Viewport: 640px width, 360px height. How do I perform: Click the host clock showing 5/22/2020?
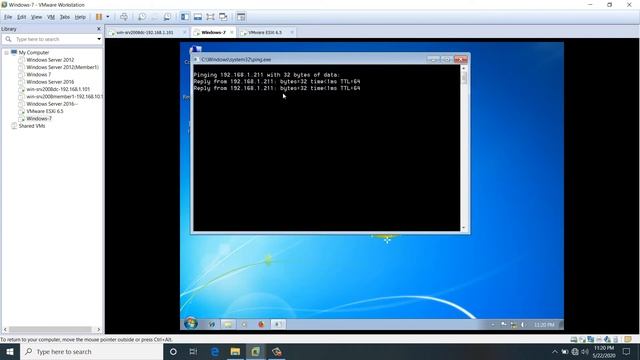tap(604, 351)
